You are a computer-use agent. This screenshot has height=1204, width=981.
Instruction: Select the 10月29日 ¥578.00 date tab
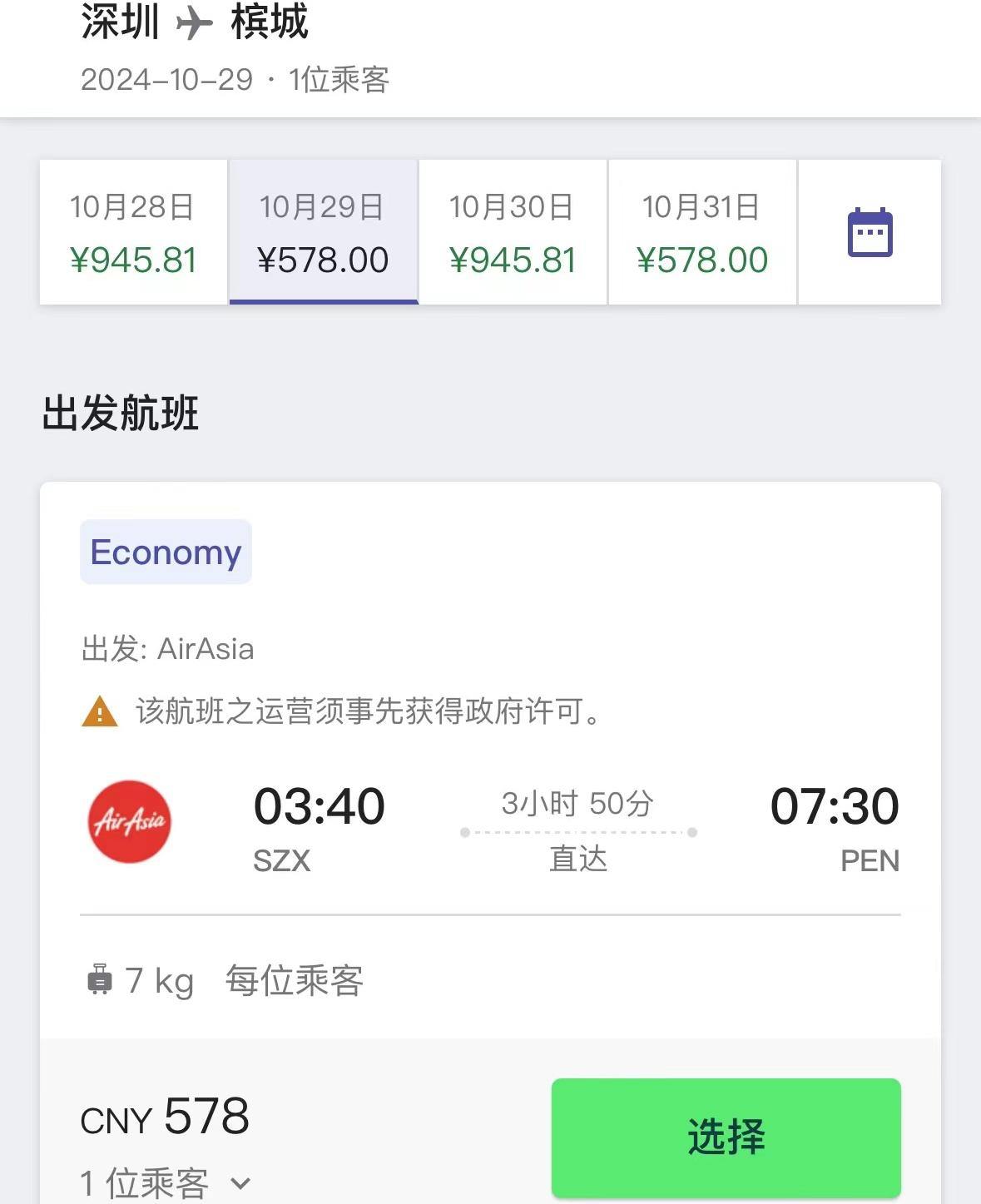(x=323, y=232)
